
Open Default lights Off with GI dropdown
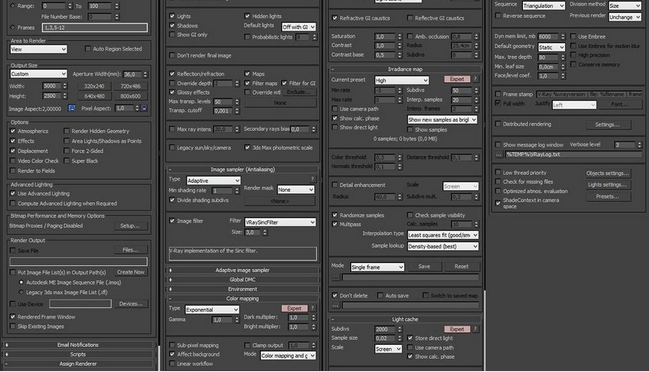pyautogui.click(x=298, y=27)
